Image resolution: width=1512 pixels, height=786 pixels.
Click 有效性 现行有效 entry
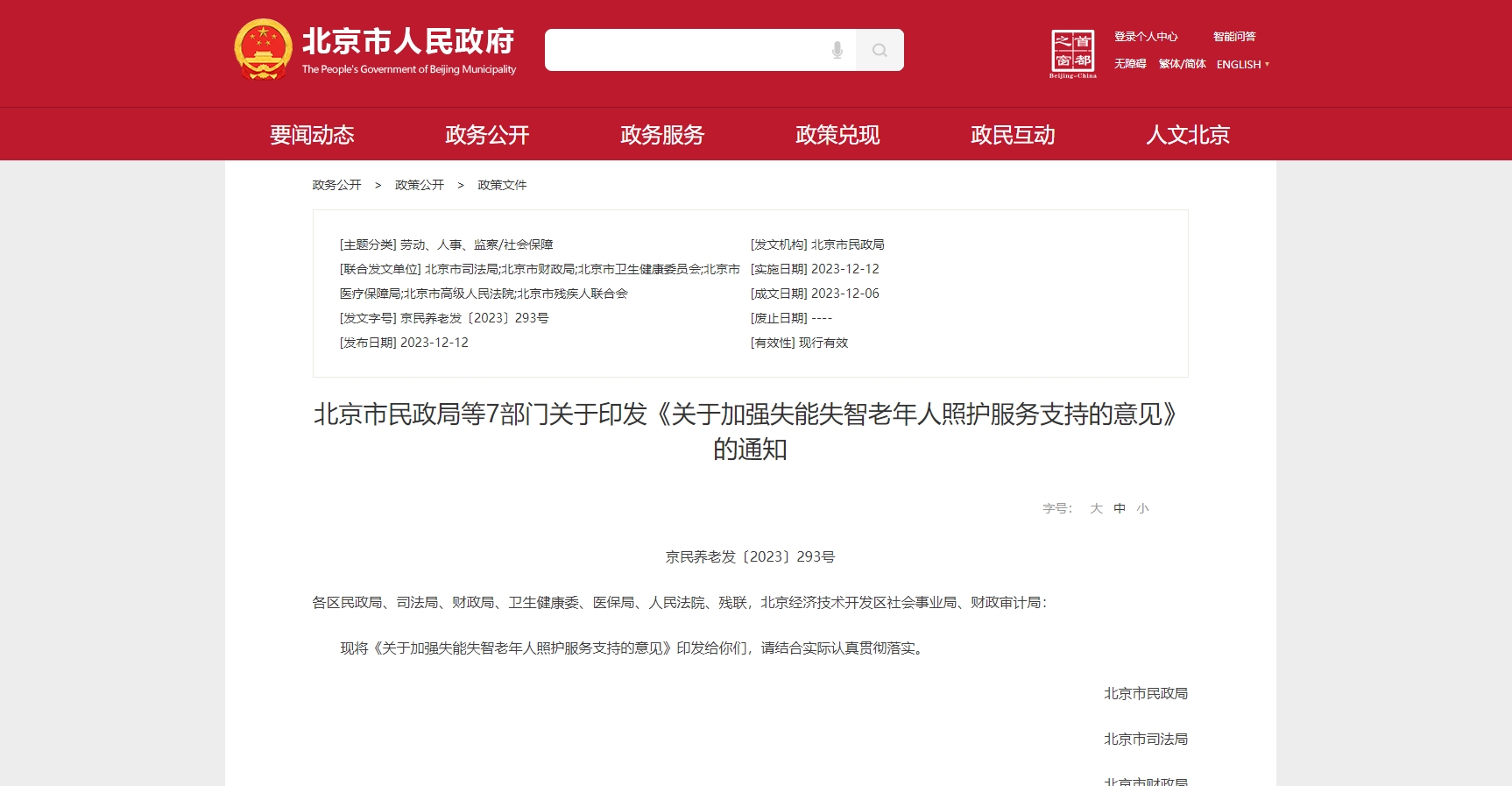(x=799, y=343)
